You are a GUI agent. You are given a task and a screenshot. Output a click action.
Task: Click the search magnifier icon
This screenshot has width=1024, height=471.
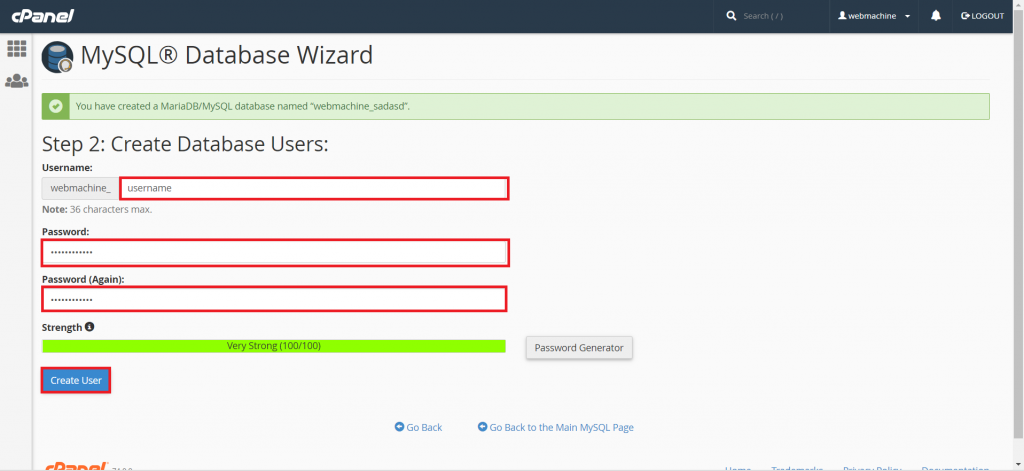(731, 16)
